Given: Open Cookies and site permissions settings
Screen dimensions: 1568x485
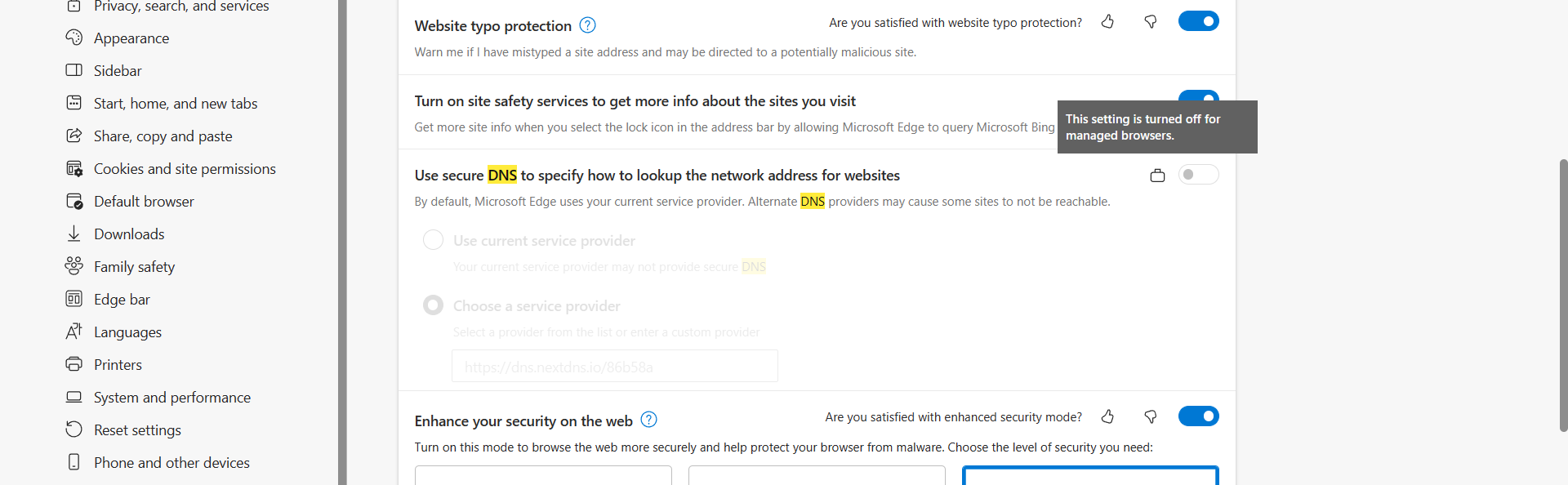Looking at the screenshot, I should point(185,169).
